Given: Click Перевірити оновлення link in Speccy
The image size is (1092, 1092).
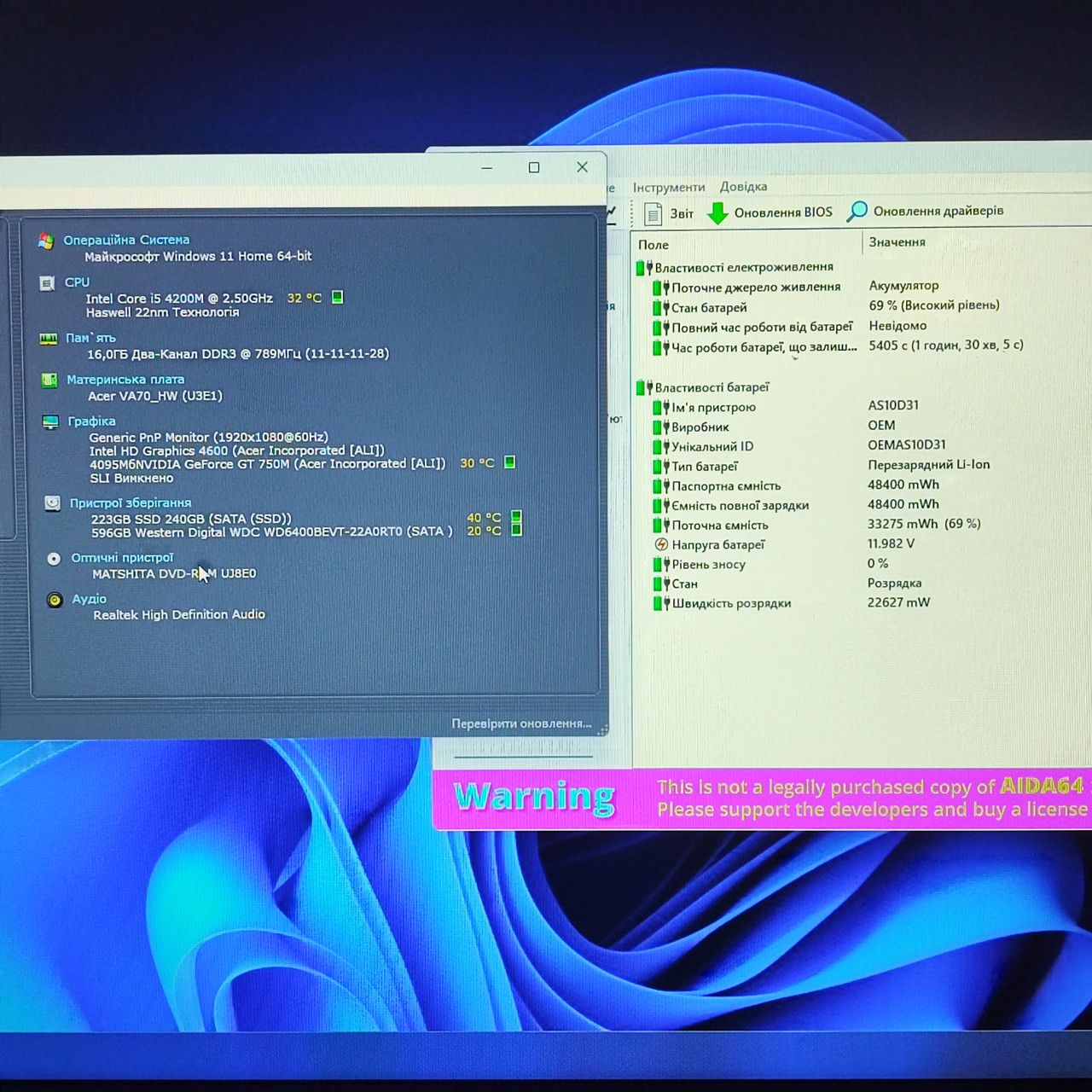Looking at the screenshot, I should (521, 723).
